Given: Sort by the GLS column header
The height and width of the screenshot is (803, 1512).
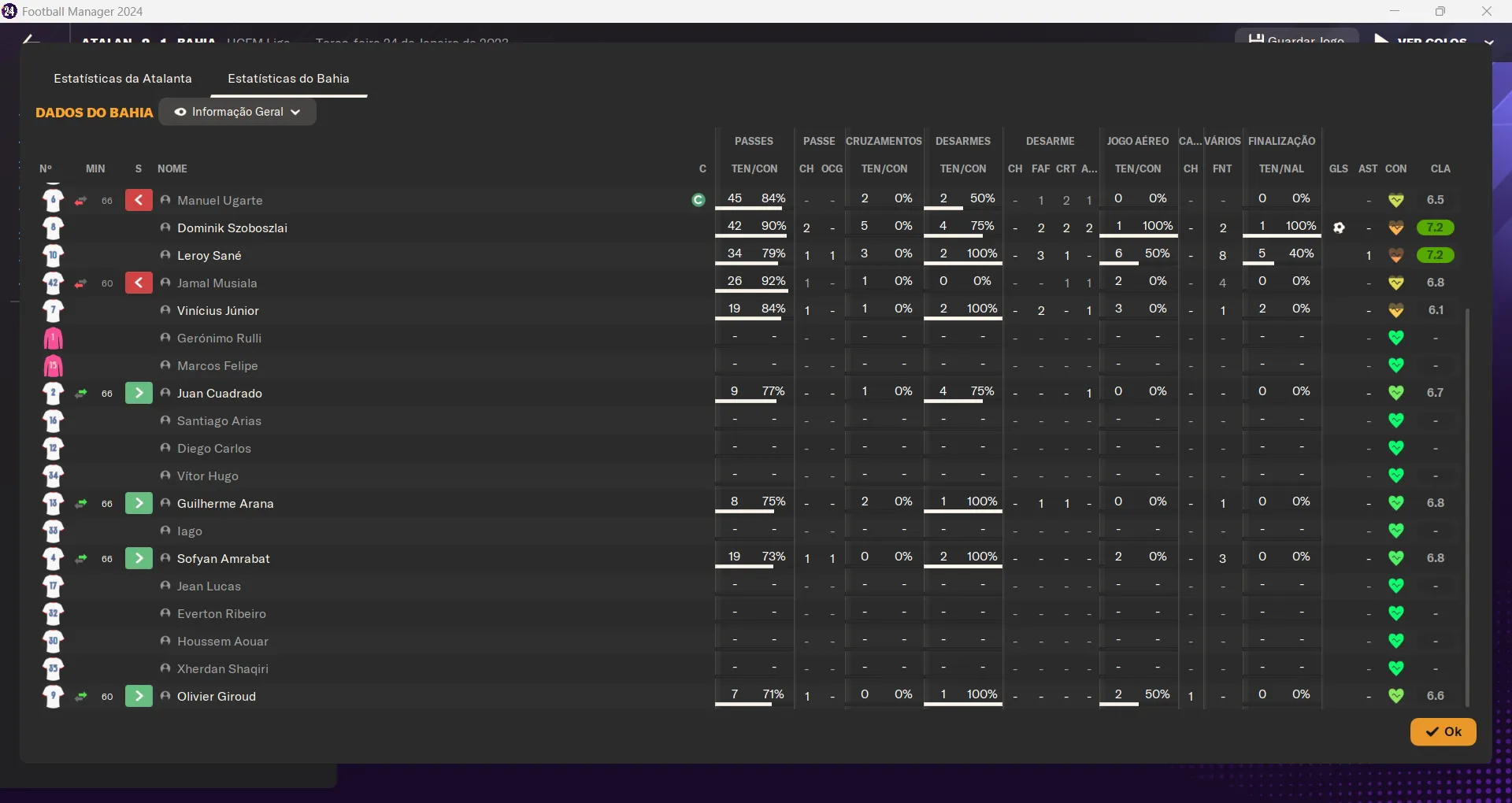Looking at the screenshot, I should [1338, 168].
